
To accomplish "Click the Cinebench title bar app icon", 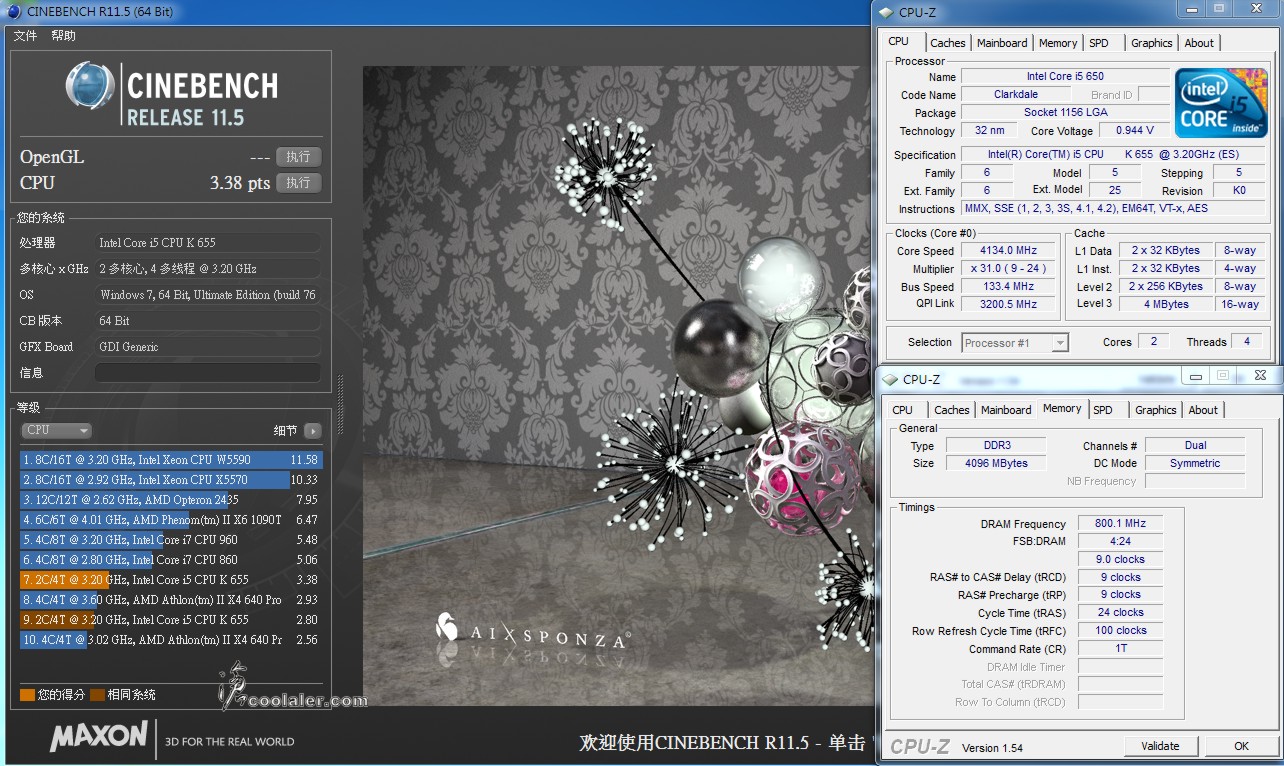I will pos(13,12).
